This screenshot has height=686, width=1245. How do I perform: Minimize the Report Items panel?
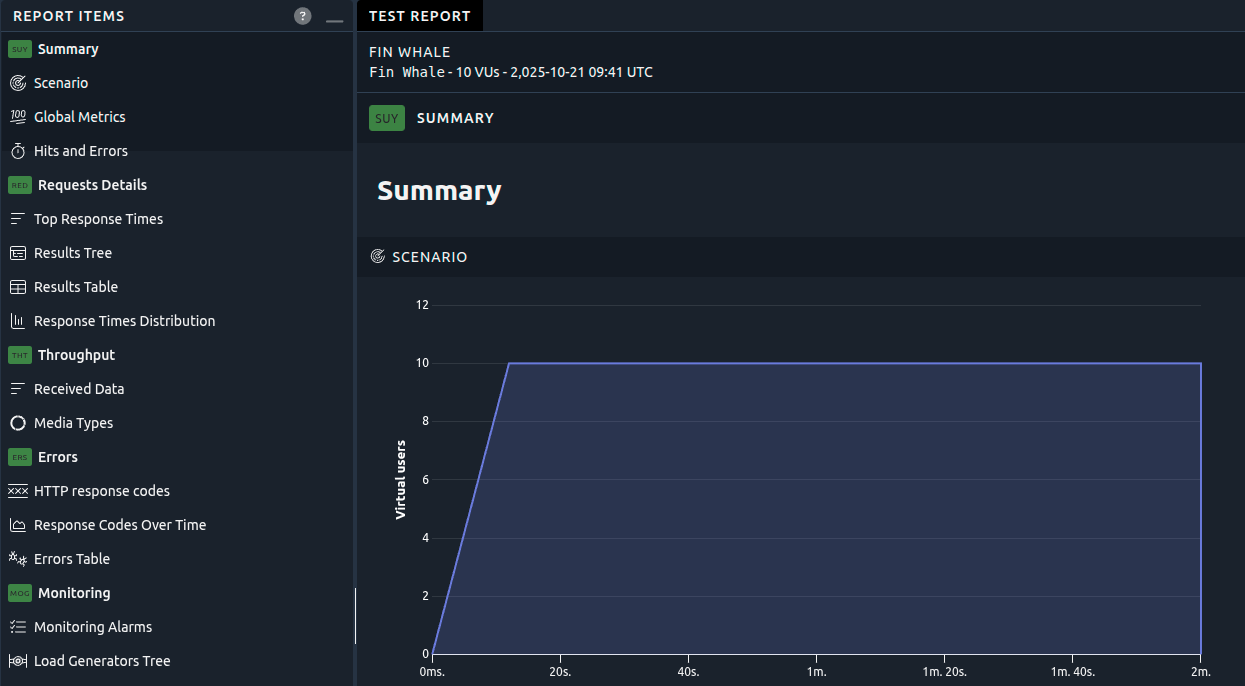pos(334,17)
